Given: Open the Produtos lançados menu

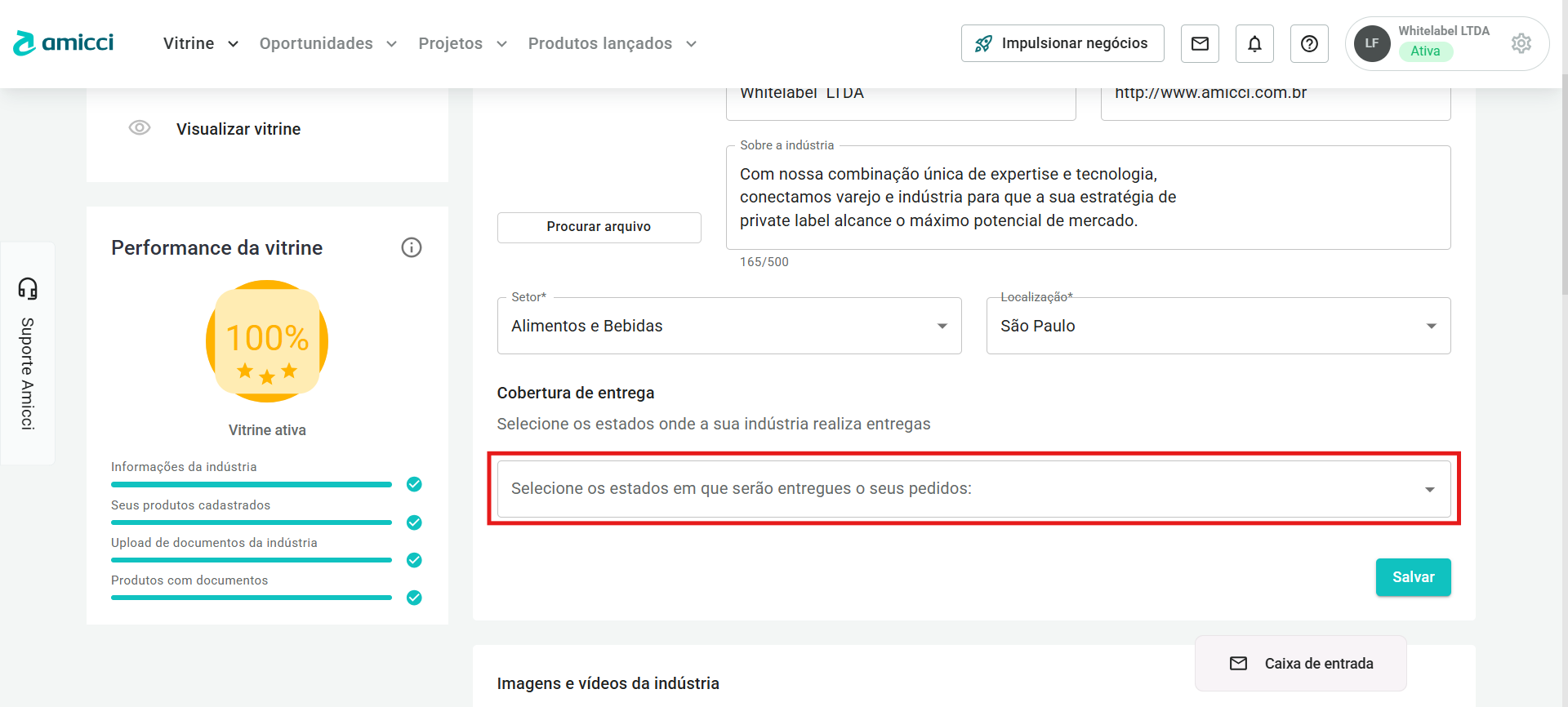Looking at the screenshot, I should click(612, 43).
